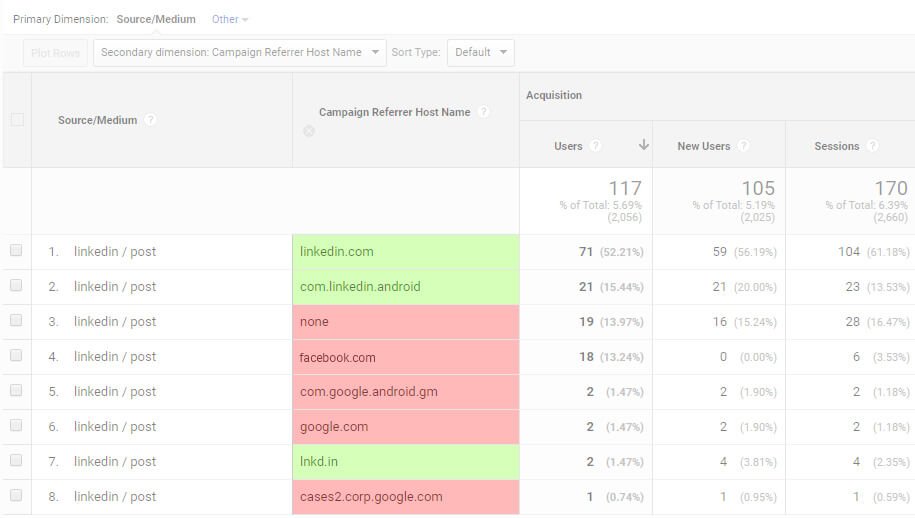915x518 pixels.
Task: Check row 3 none checkbox
Action: [16, 320]
